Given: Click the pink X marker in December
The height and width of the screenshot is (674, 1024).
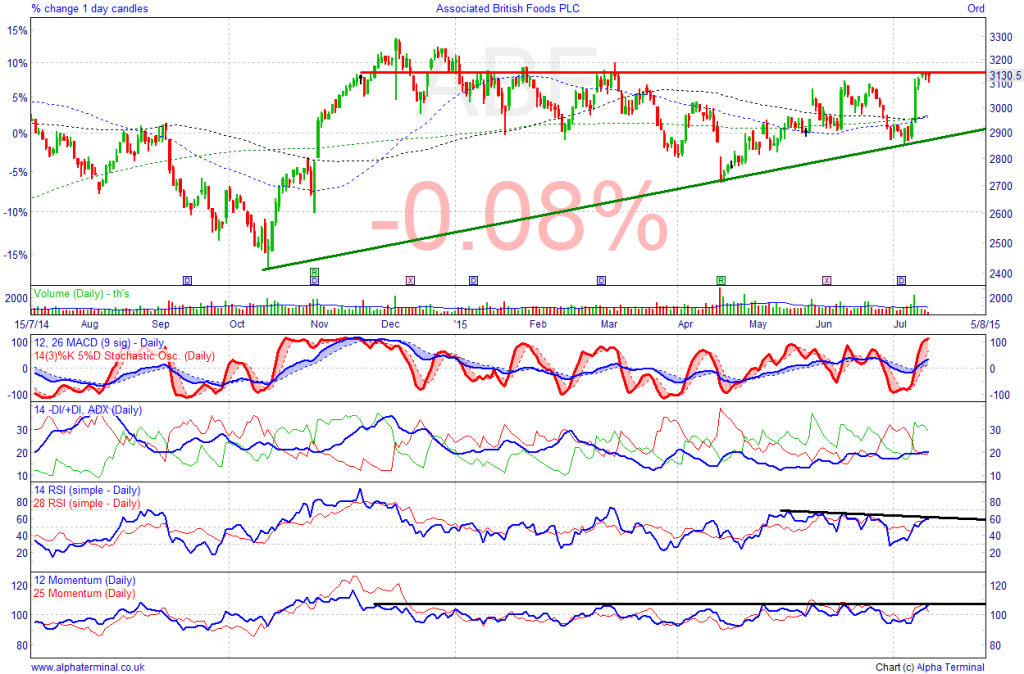Looking at the screenshot, I should click(x=408, y=280).
